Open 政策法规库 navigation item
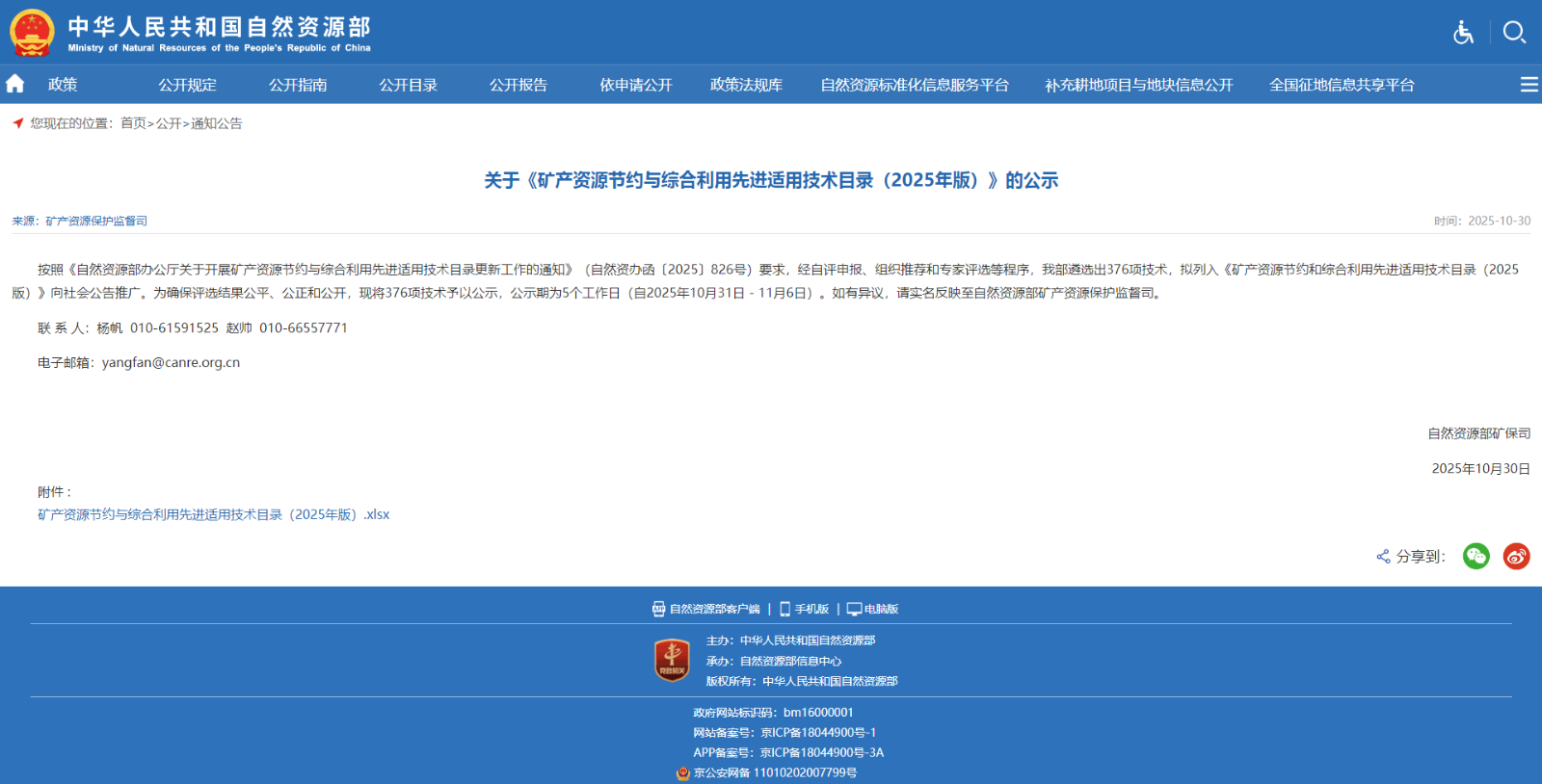Screen dimensions: 1542x784 (746, 85)
